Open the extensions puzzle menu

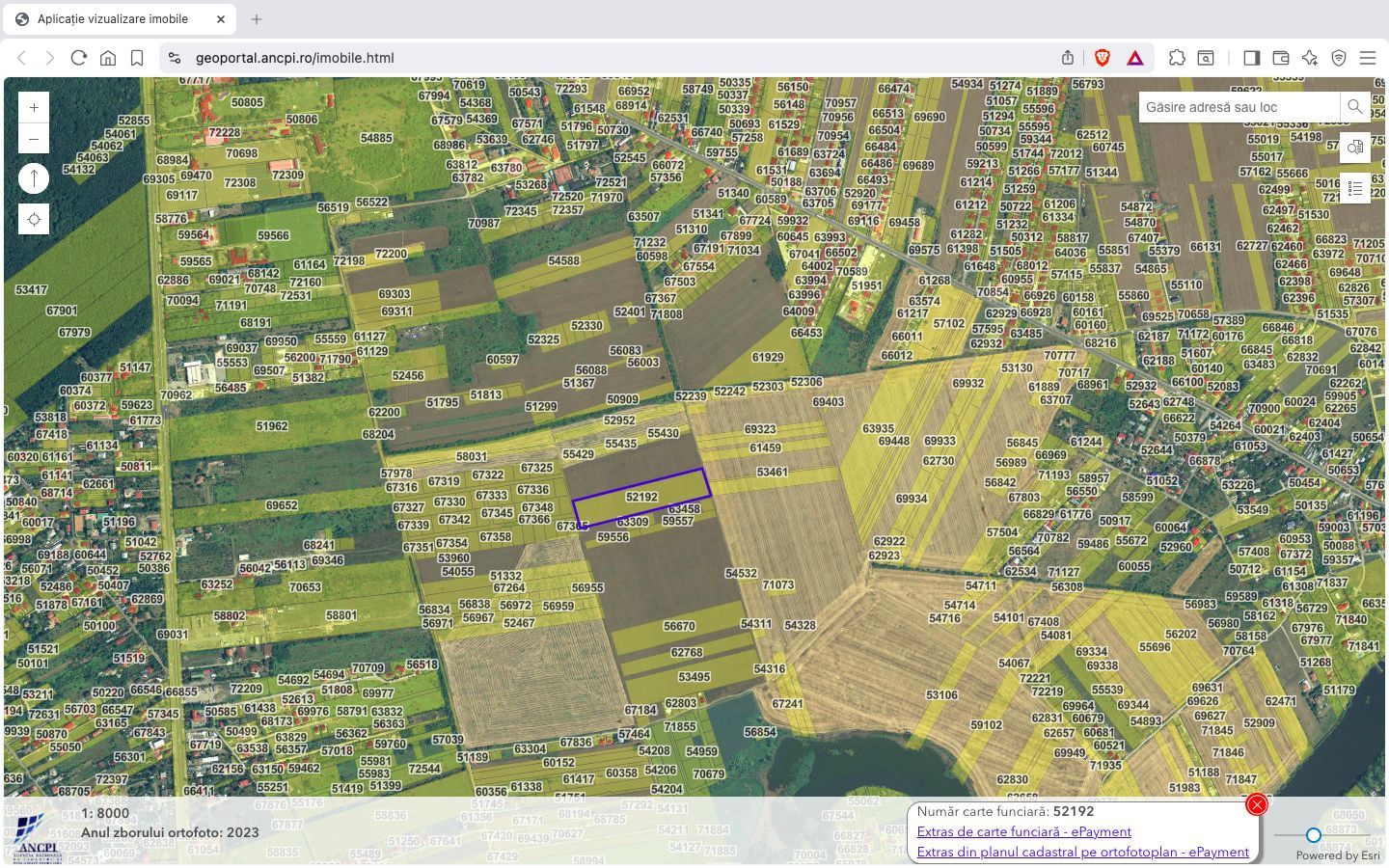click(x=1177, y=58)
